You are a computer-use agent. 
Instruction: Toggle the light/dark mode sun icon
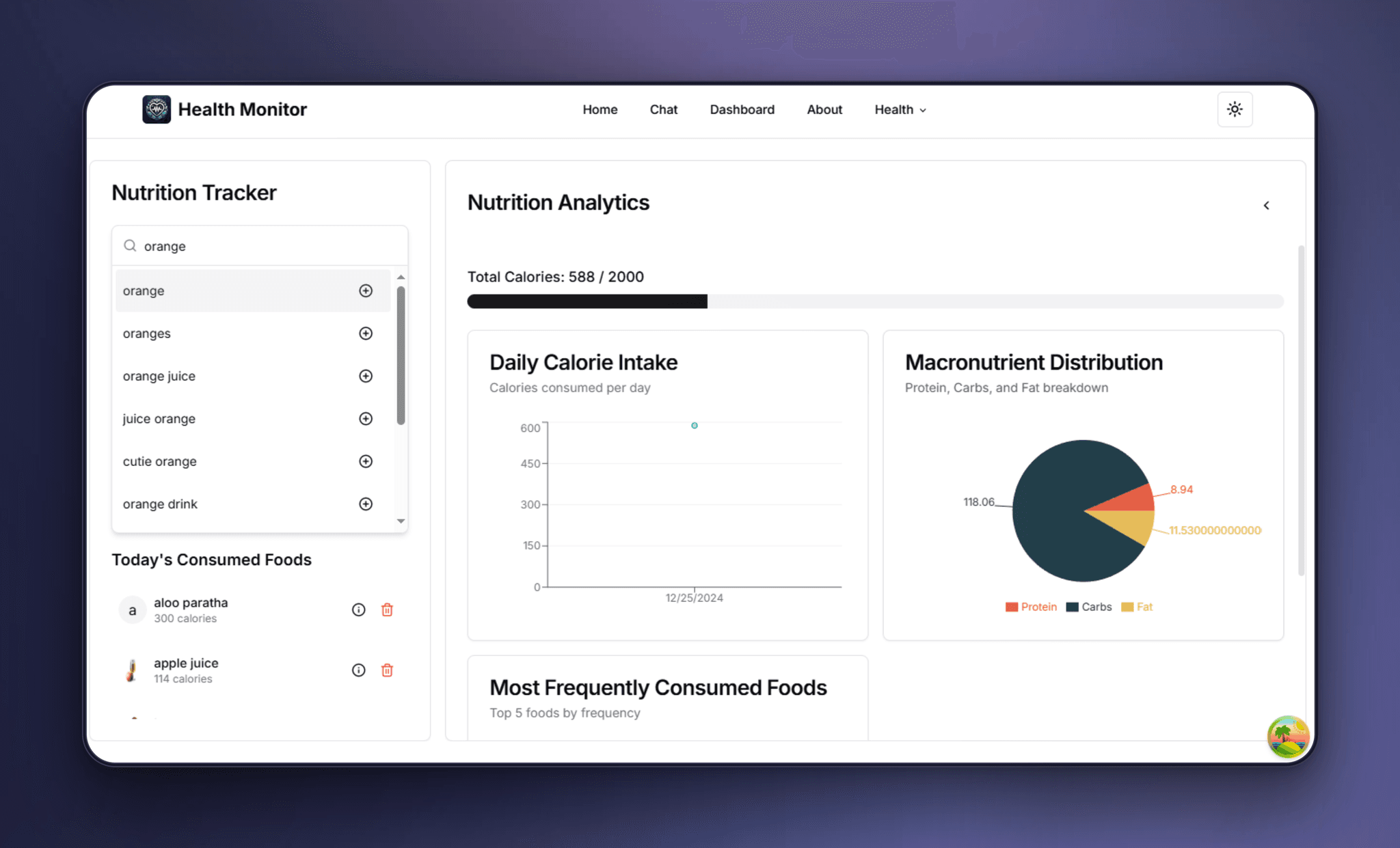pos(1235,109)
